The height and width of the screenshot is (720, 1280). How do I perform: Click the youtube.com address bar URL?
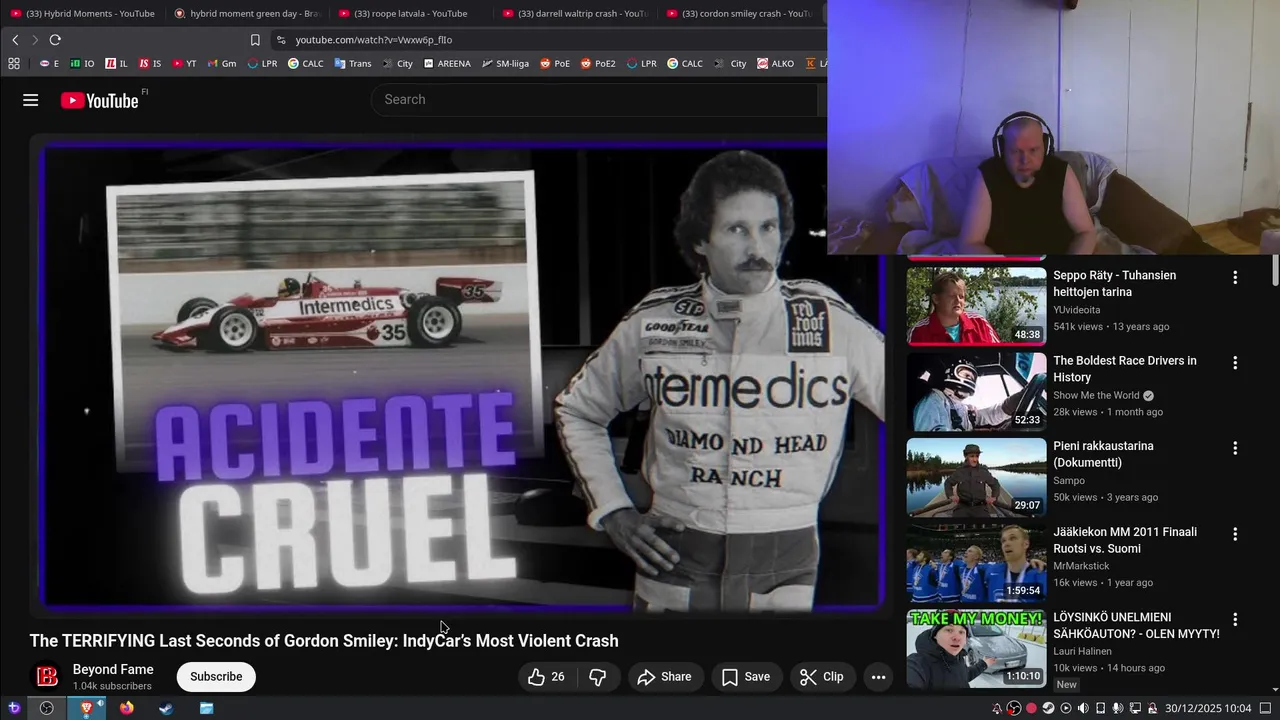click(374, 40)
